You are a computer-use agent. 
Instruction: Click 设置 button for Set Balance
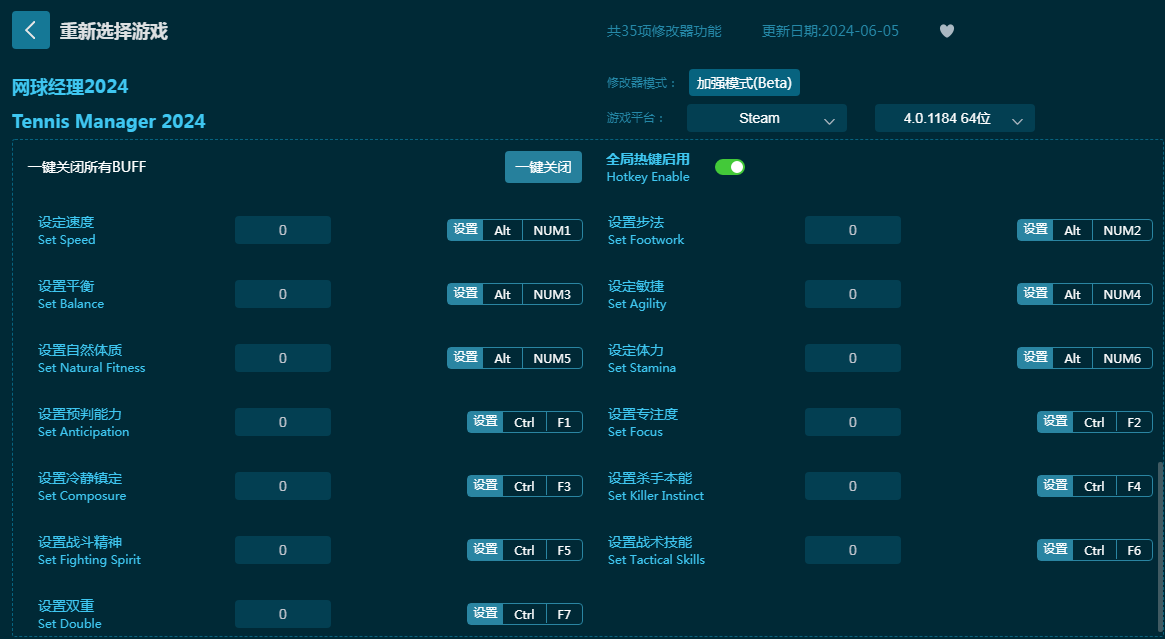click(x=466, y=294)
